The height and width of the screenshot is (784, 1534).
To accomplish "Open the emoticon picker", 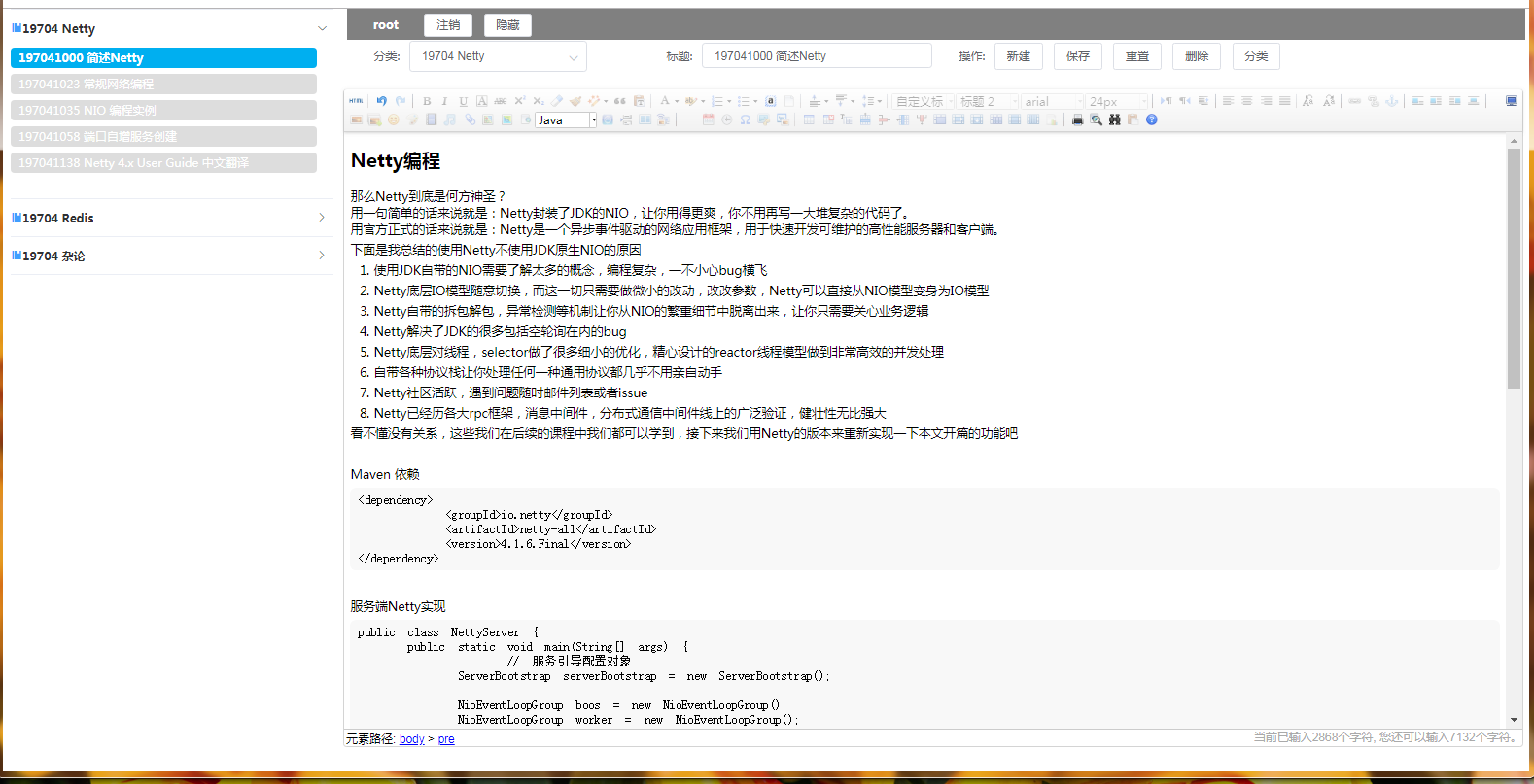I will pyautogui.click(x=393, y=119).
